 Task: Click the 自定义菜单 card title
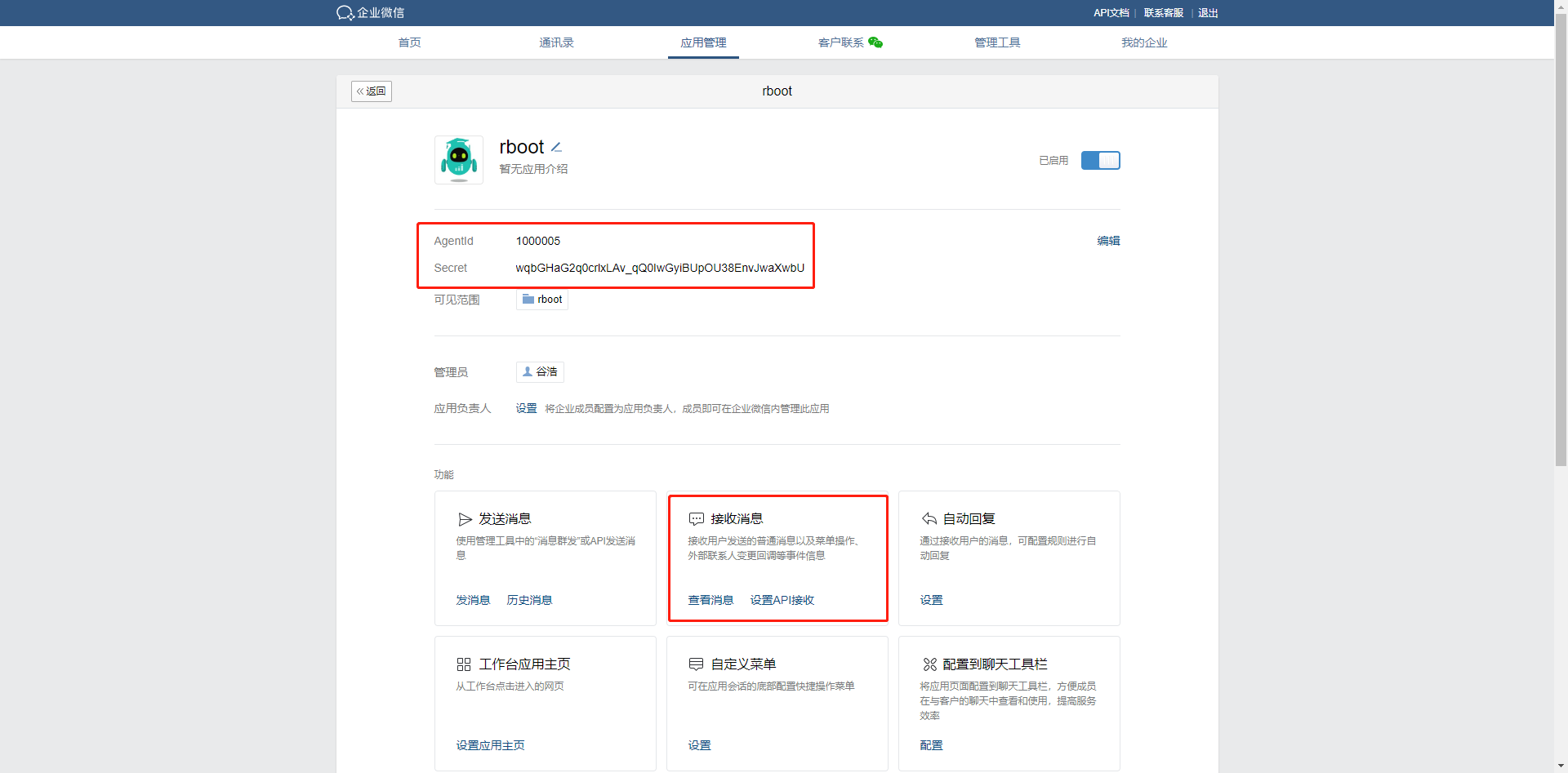point(743,664)
